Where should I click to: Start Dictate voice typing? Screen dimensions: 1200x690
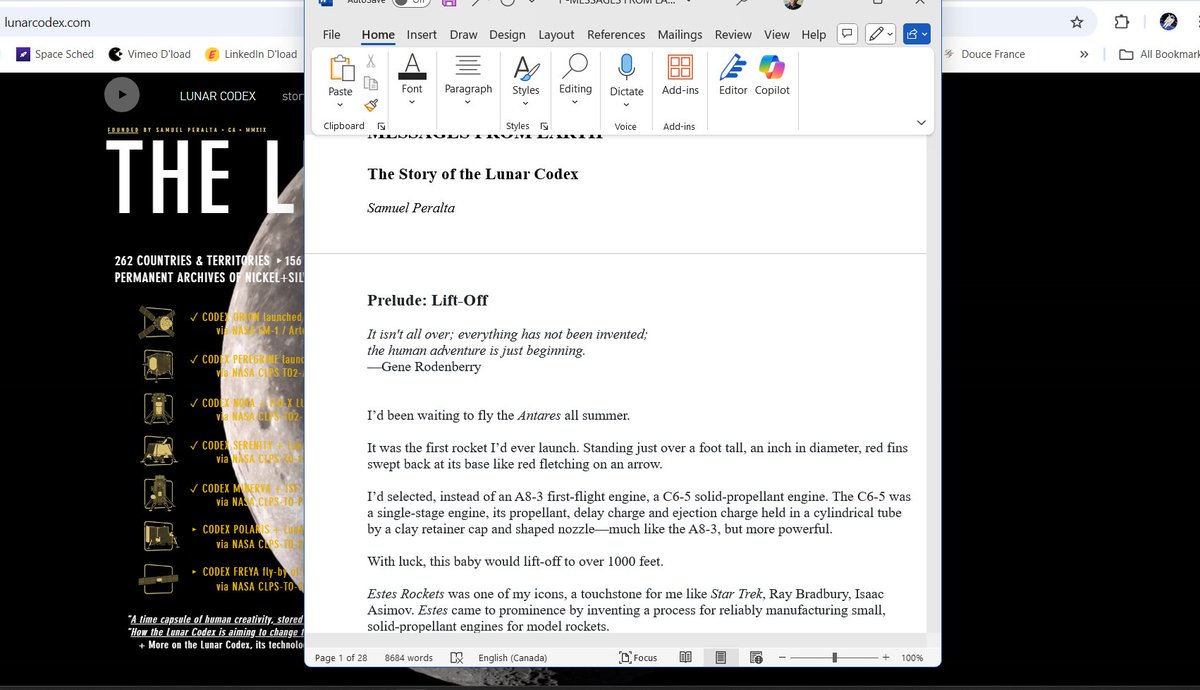tap(626, 75)
